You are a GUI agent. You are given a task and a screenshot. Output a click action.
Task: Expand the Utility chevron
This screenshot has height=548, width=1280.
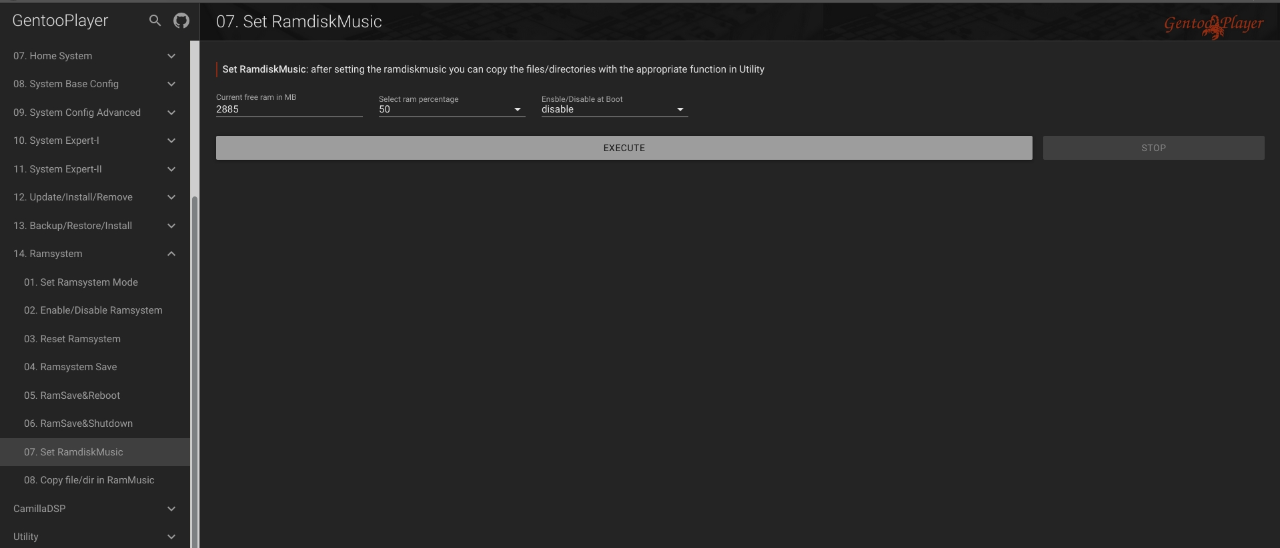[171, 537]
